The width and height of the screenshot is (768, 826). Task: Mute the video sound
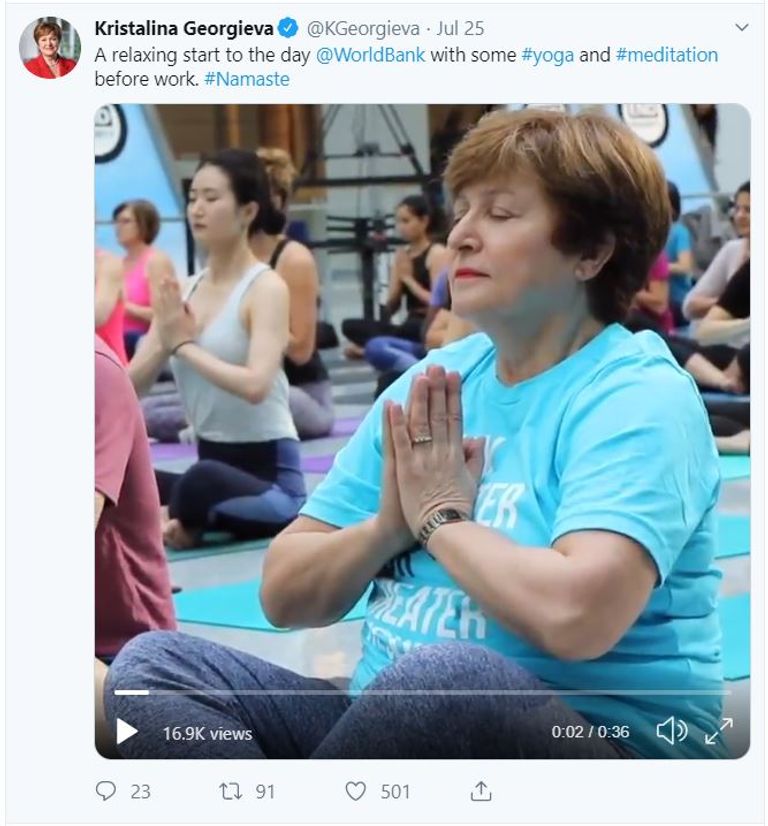tap(670, 731)
